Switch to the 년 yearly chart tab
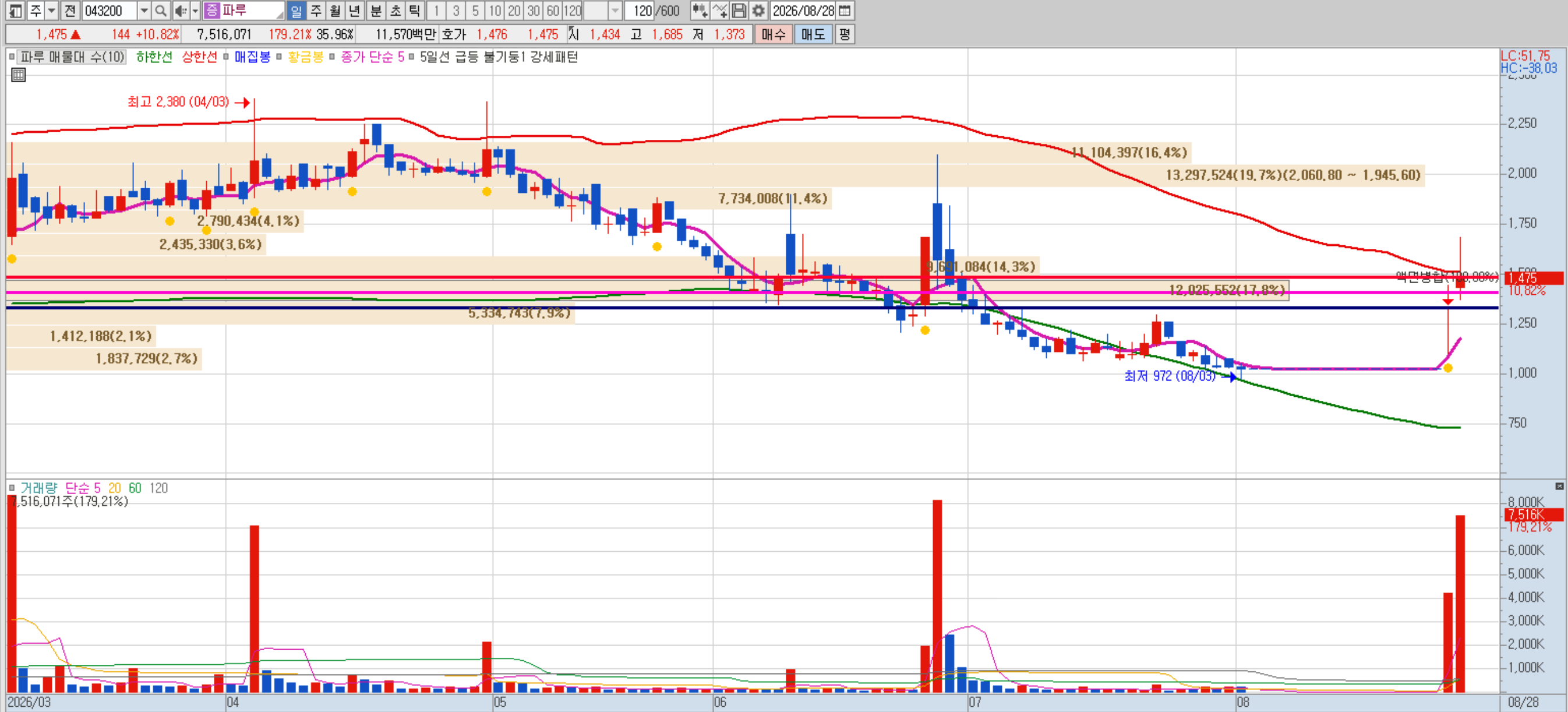This screenshot has height=712, width=1568. [355, 10]
